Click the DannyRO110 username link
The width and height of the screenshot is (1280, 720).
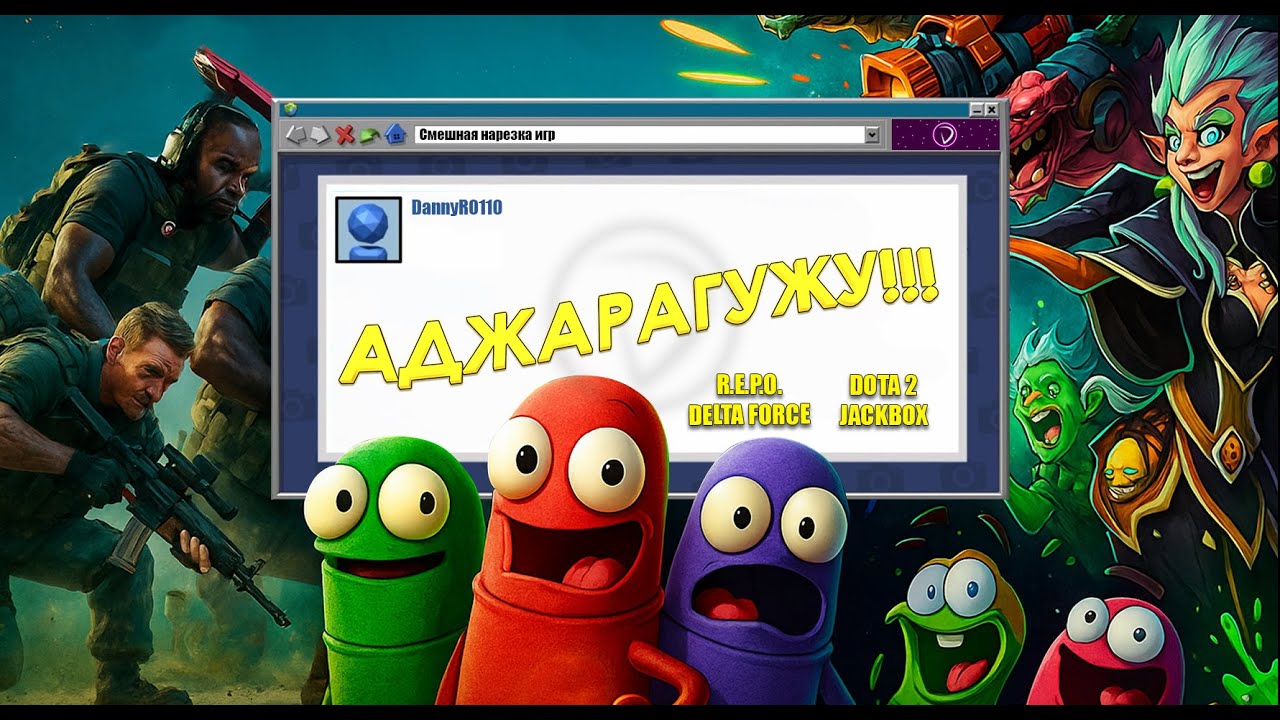[x=457, y=208]
